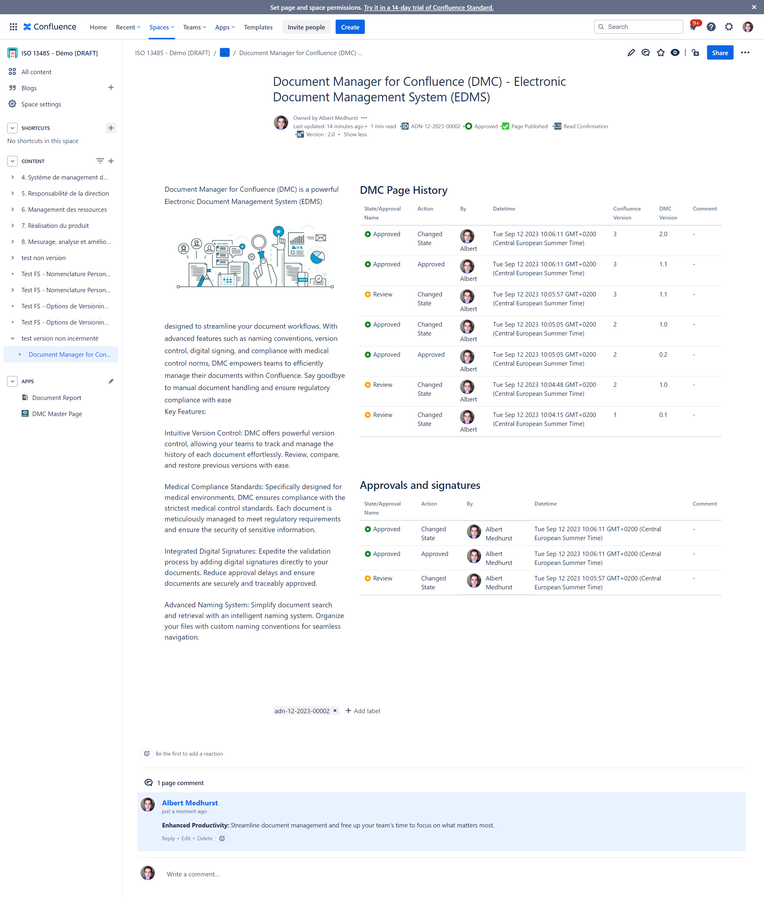Open the DMC Master Page app
764x899 pixels.
[57, 414]
